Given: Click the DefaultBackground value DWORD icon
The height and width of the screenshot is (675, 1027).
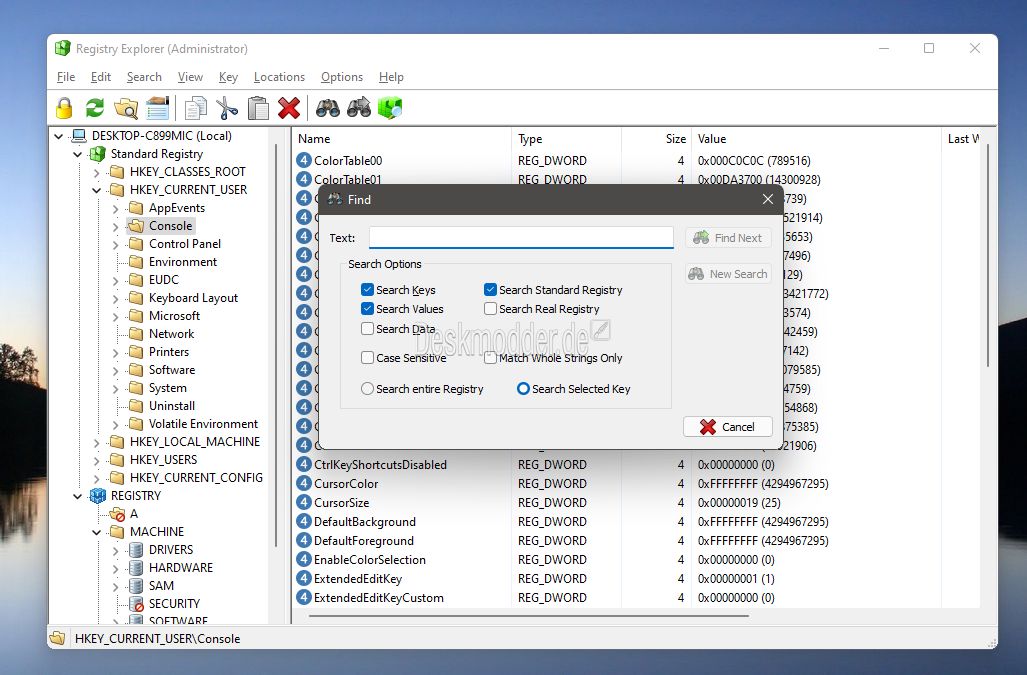Looking at the screenshot, I should (x=304, y=521).
